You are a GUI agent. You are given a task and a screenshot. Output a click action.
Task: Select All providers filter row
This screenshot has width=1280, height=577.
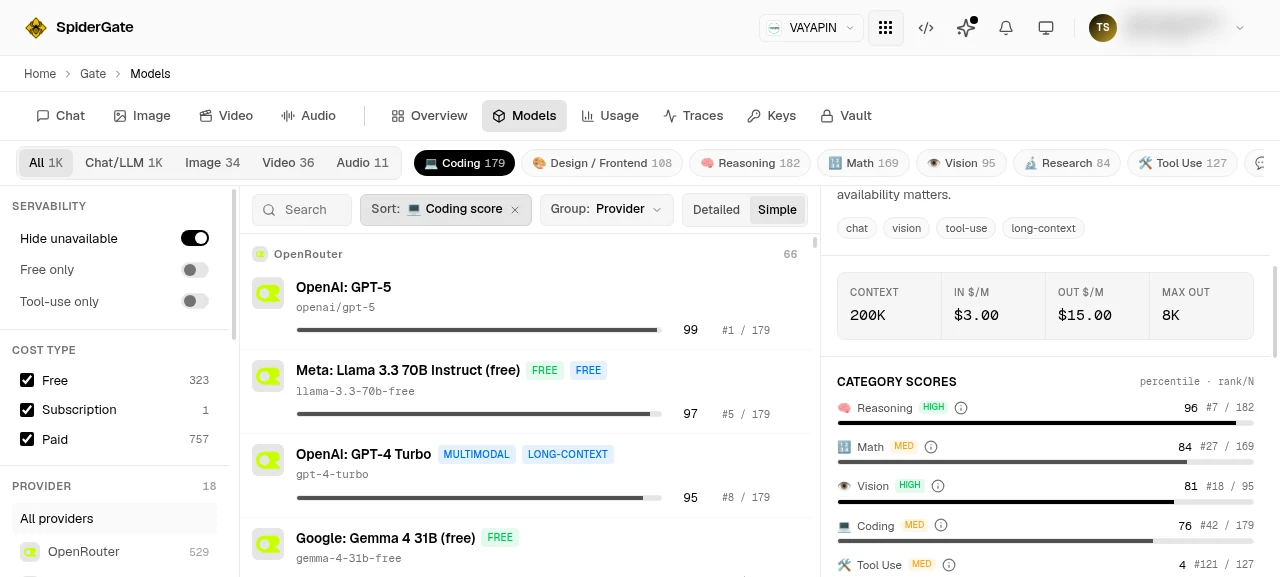[x=115, y=519]
